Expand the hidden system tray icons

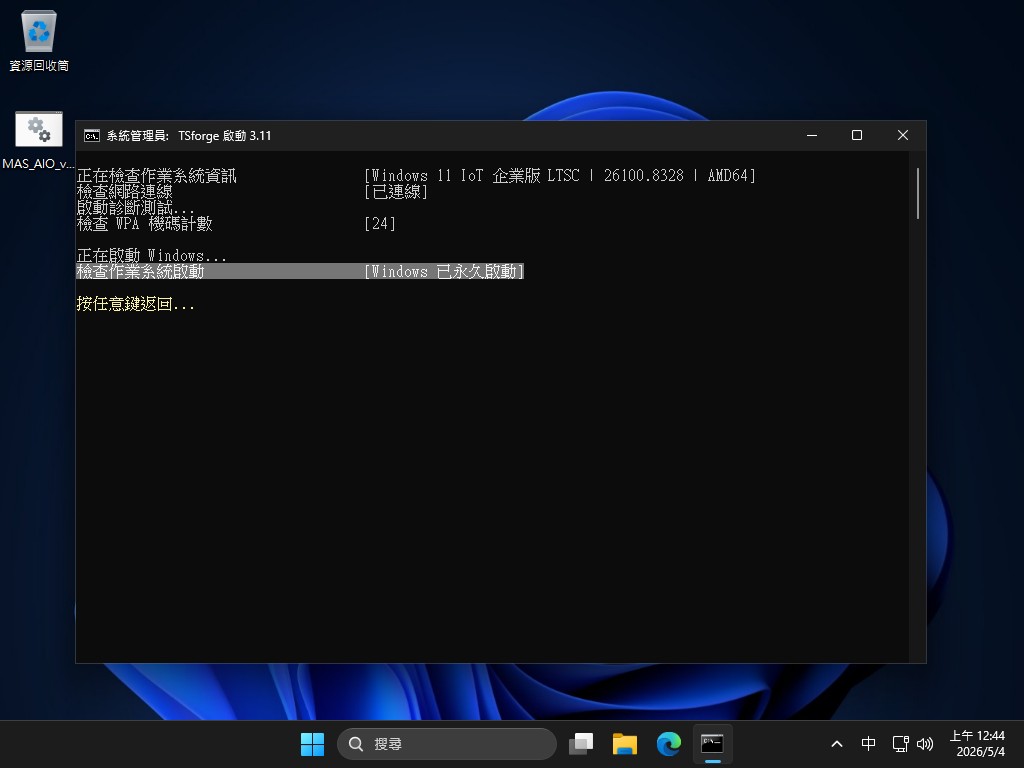click(837, 744)
